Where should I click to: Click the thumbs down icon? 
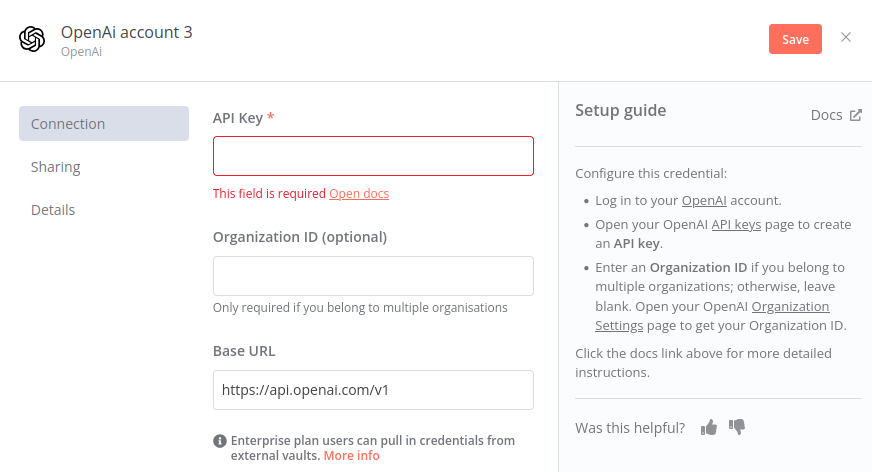(737, 427)
